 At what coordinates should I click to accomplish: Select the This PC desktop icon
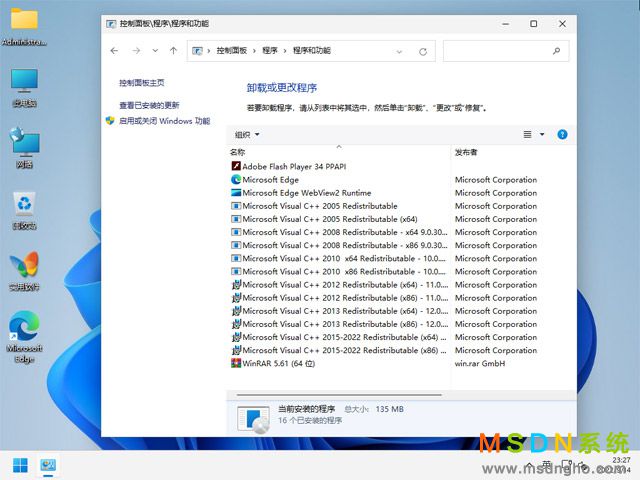coord(24,88)
